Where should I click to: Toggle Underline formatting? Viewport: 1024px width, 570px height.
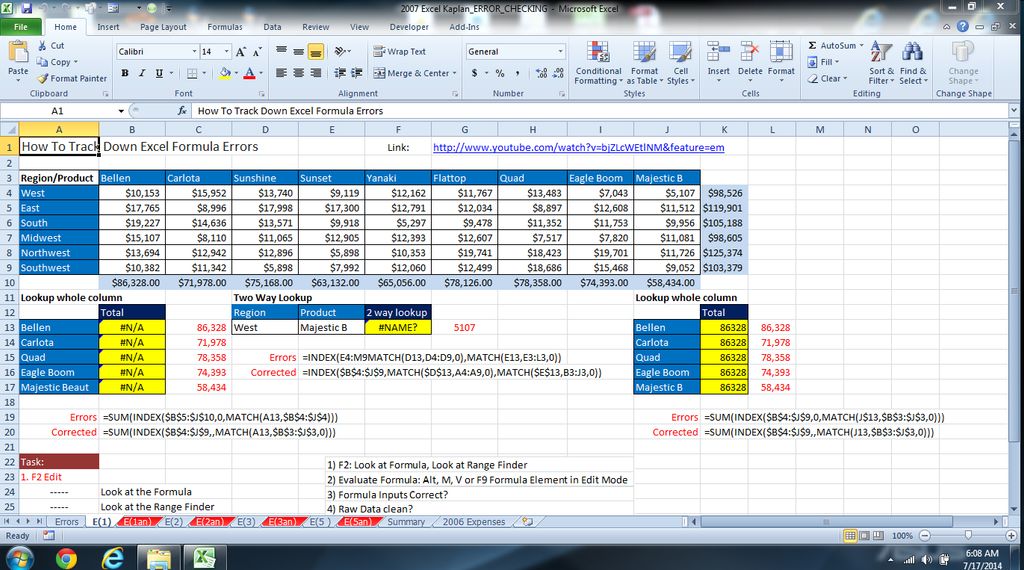159,73
